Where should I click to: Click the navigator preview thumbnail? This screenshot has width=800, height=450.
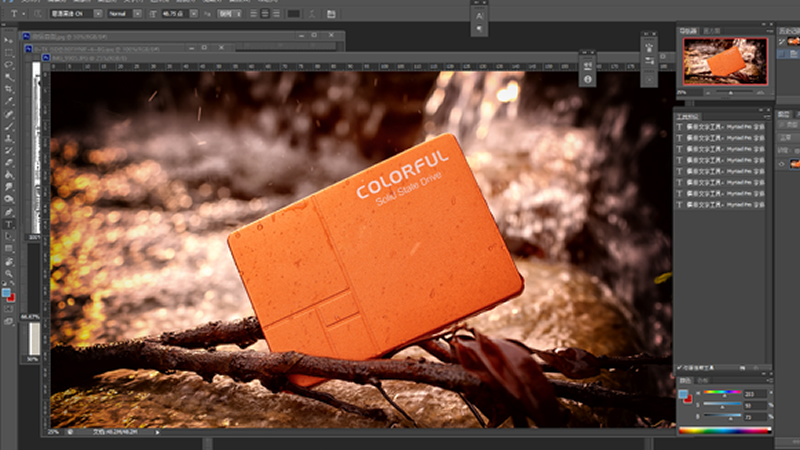[x=726, y=60]
